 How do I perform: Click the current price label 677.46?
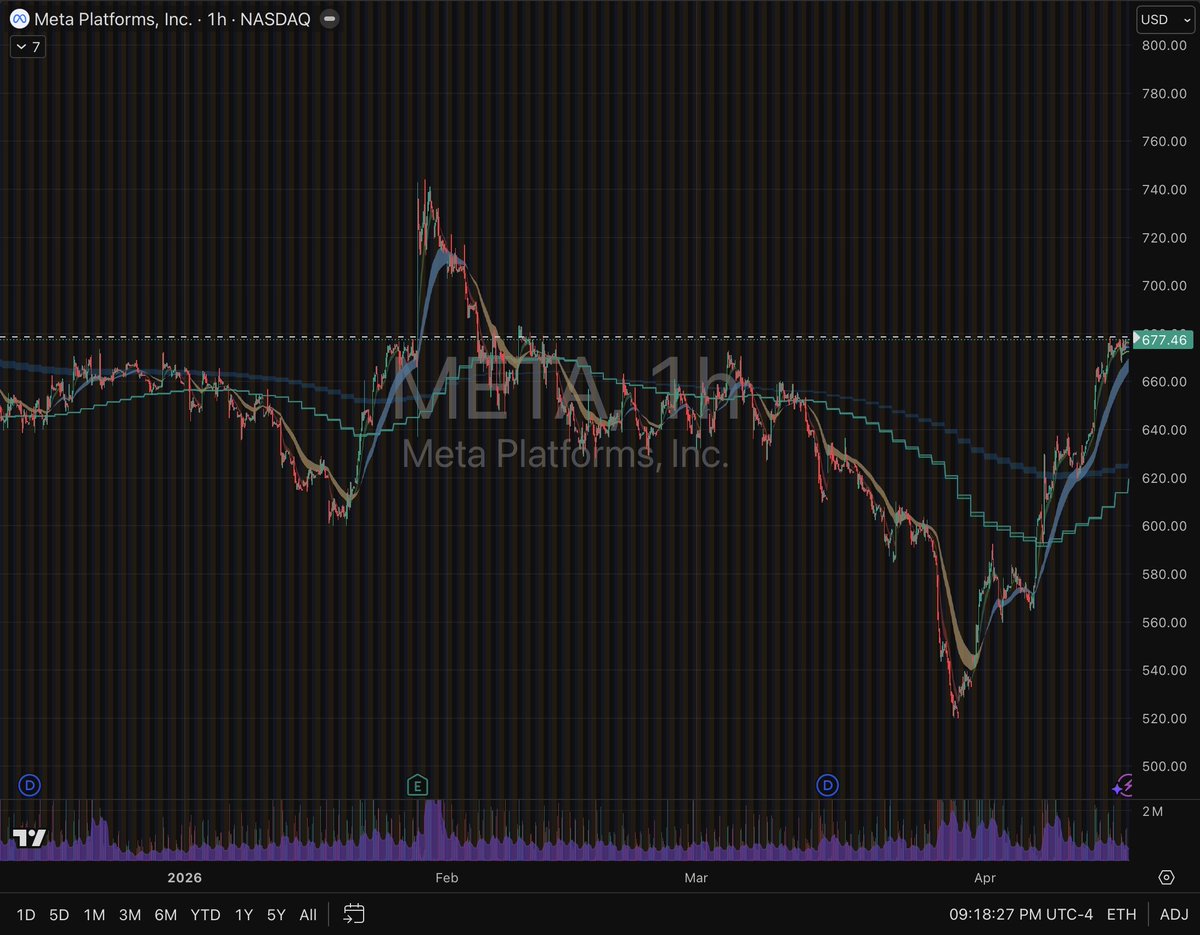pyautogui.click(x=1164, y=341)
